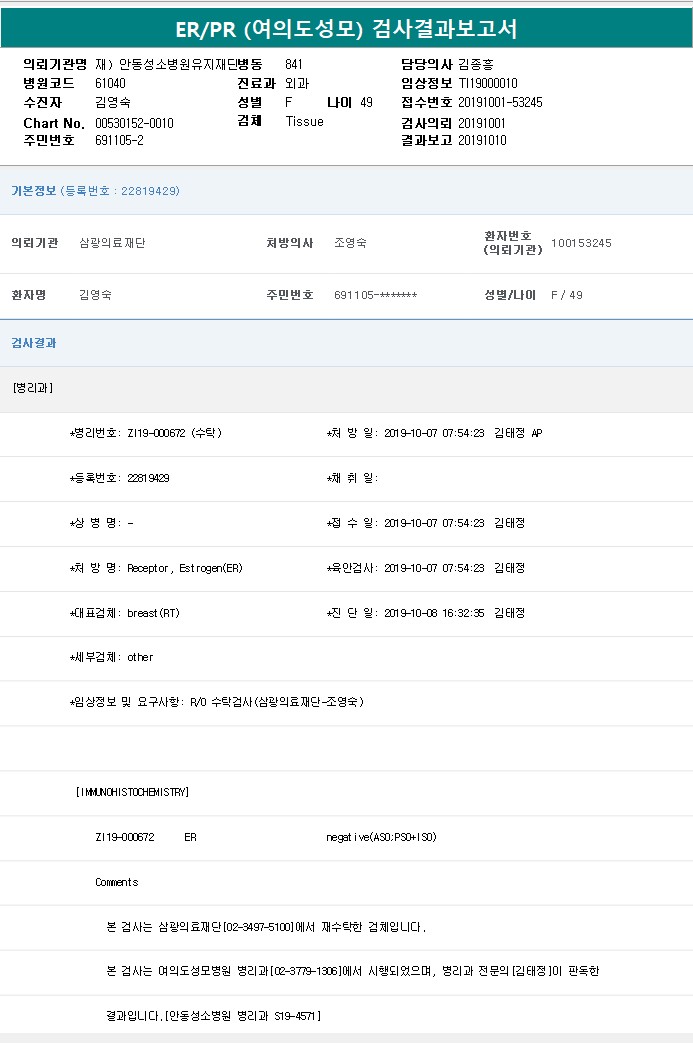Click 접수일 timestamp row with '김태정'

426,523
